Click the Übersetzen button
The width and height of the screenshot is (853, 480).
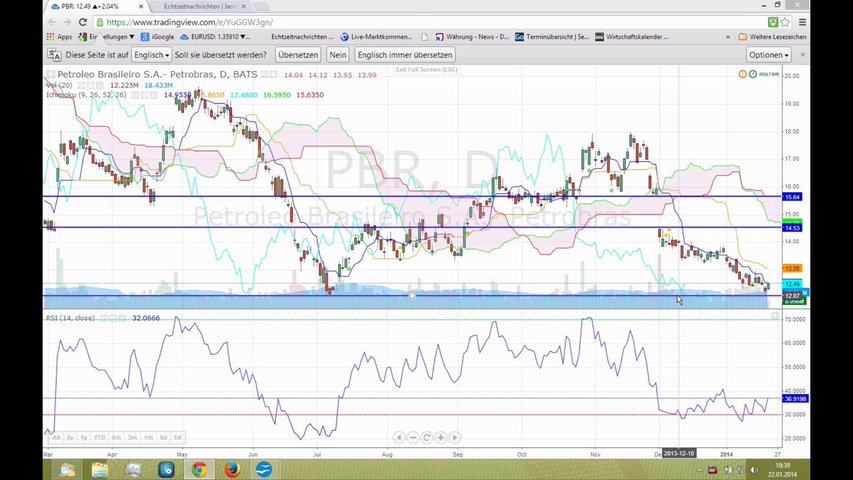click(x=298, y=55)
